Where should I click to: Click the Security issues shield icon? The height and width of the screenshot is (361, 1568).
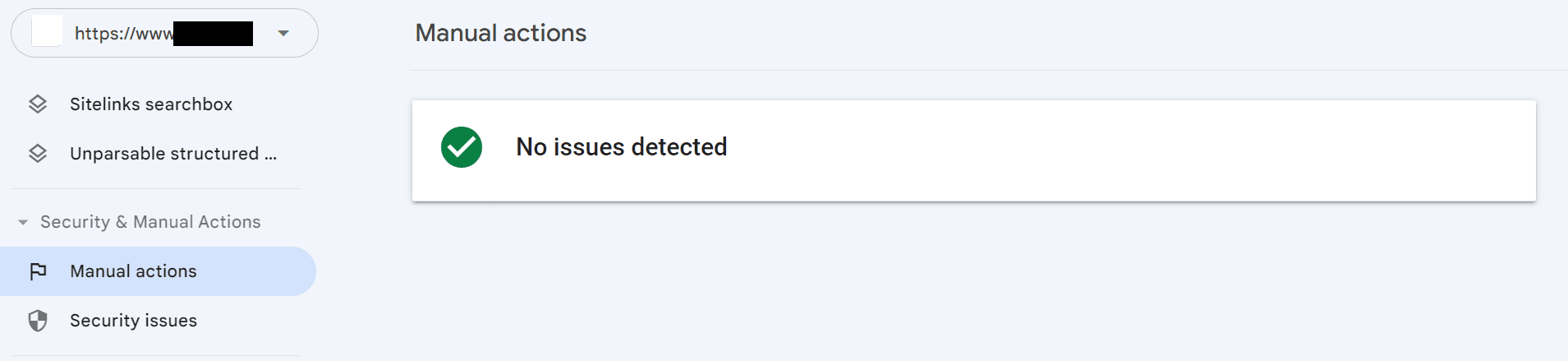pyautogui.click(x=38, y=321)
